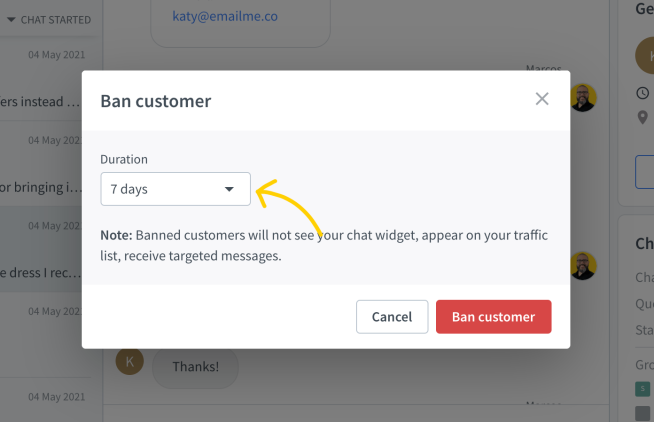
Task: Click the lower agent avatar photo
Action: tap(583, 266)
